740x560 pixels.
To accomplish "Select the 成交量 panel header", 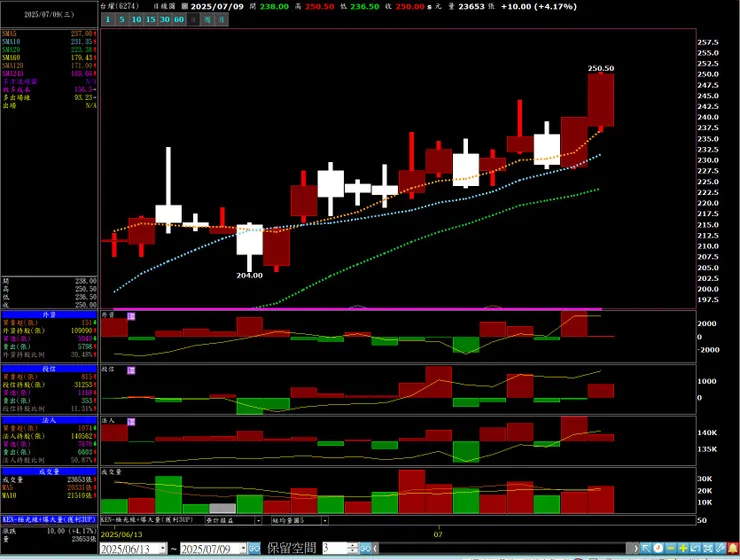I will point(49,471).
